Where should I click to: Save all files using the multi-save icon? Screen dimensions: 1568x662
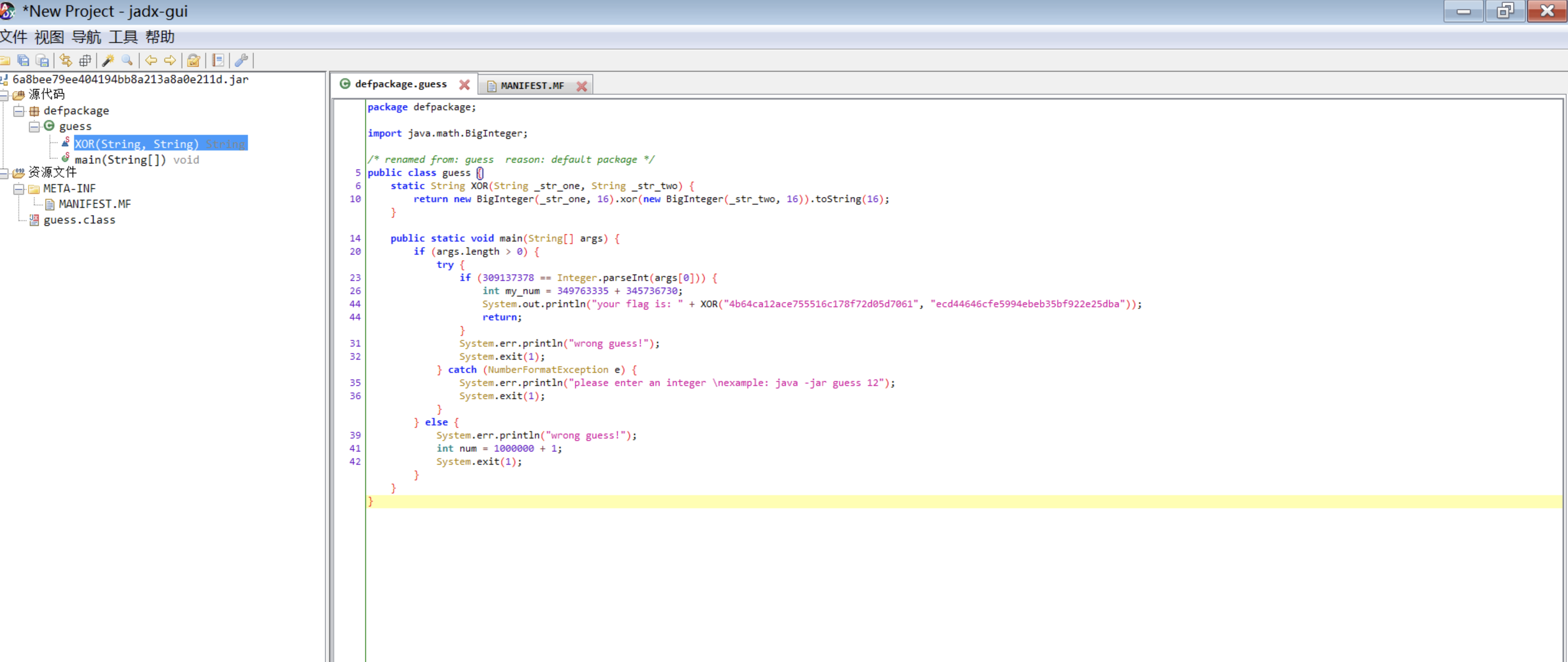coord(23,60)
